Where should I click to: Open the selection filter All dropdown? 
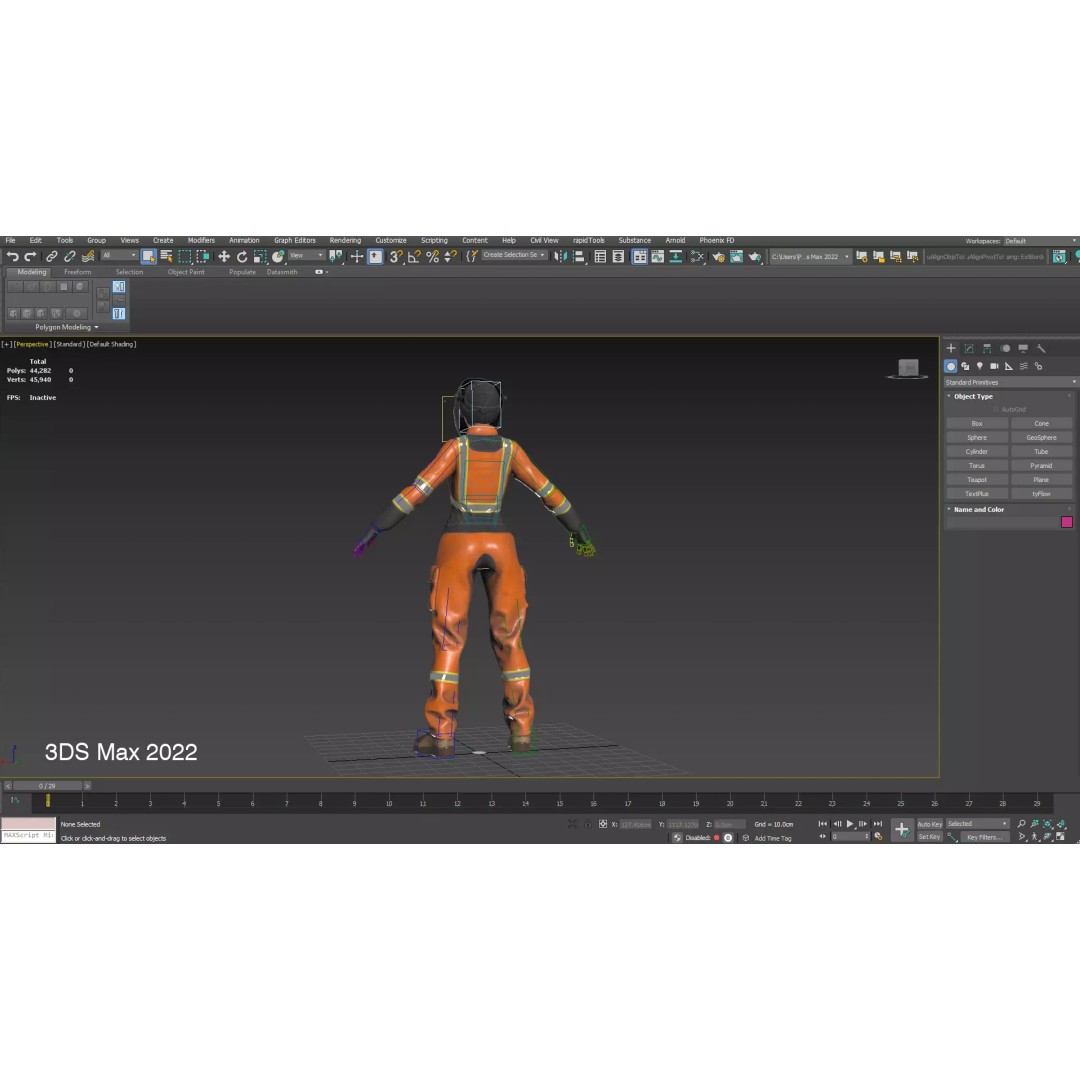[x=119, y=256]
